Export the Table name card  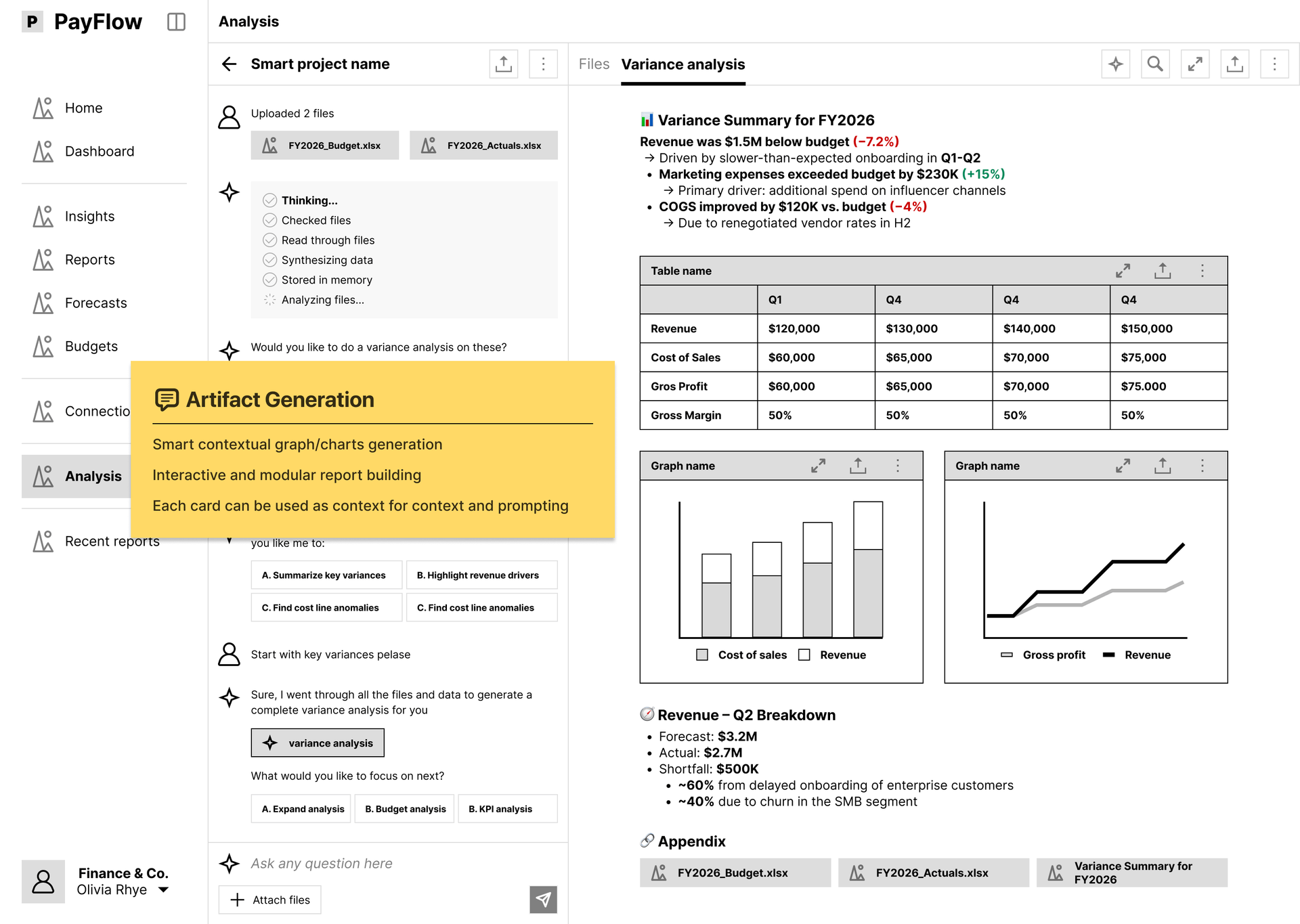[1163, 271]
